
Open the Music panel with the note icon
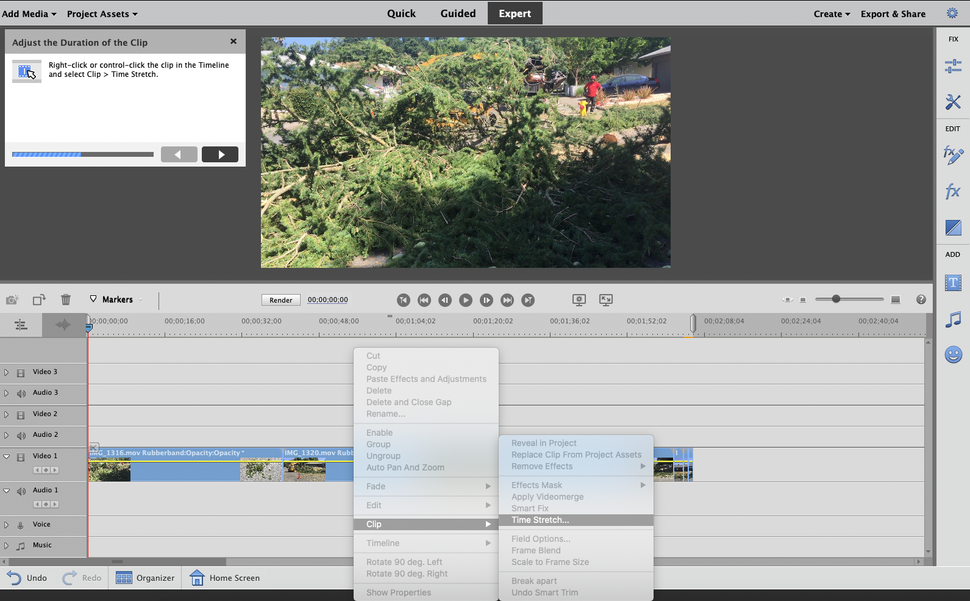952,318
